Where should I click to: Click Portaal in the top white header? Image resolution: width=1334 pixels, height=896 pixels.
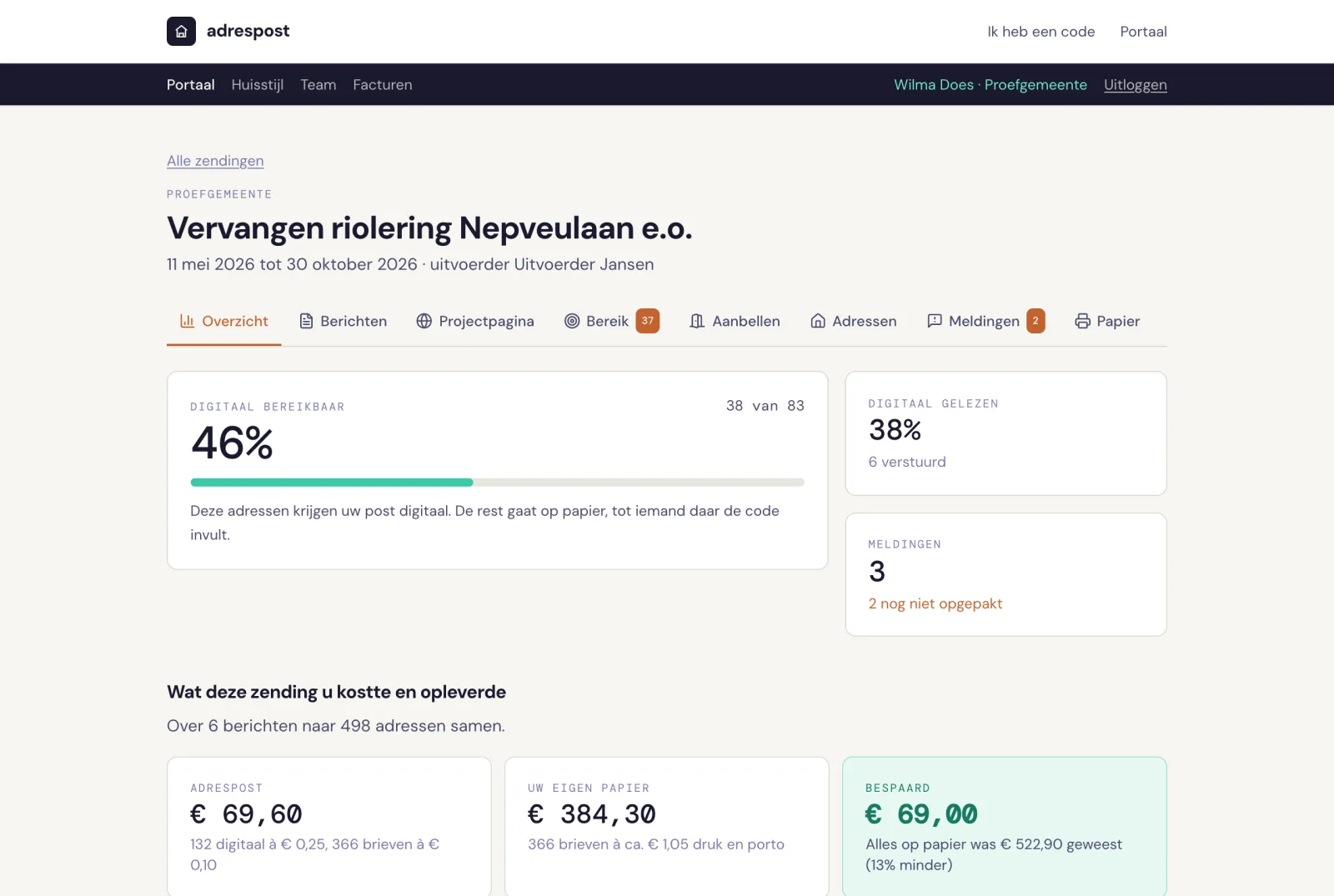(1143, 32)
